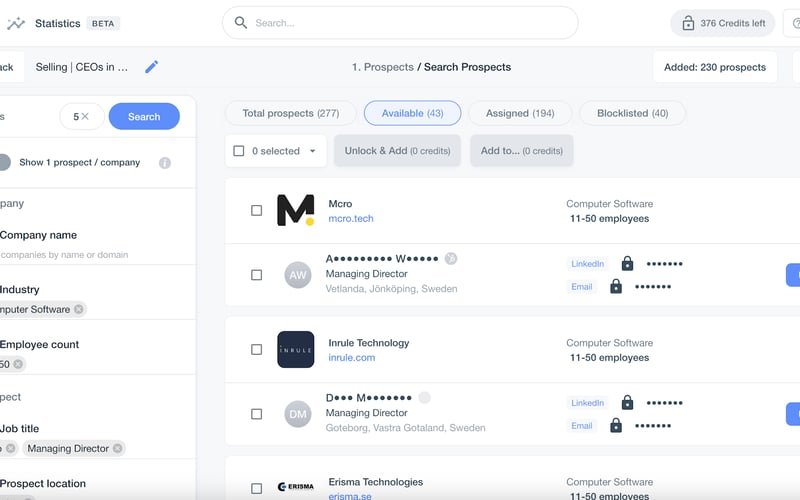Open the Statistics chart icon
The width and height of the screenshot is (800, 500).
point(16,23)
